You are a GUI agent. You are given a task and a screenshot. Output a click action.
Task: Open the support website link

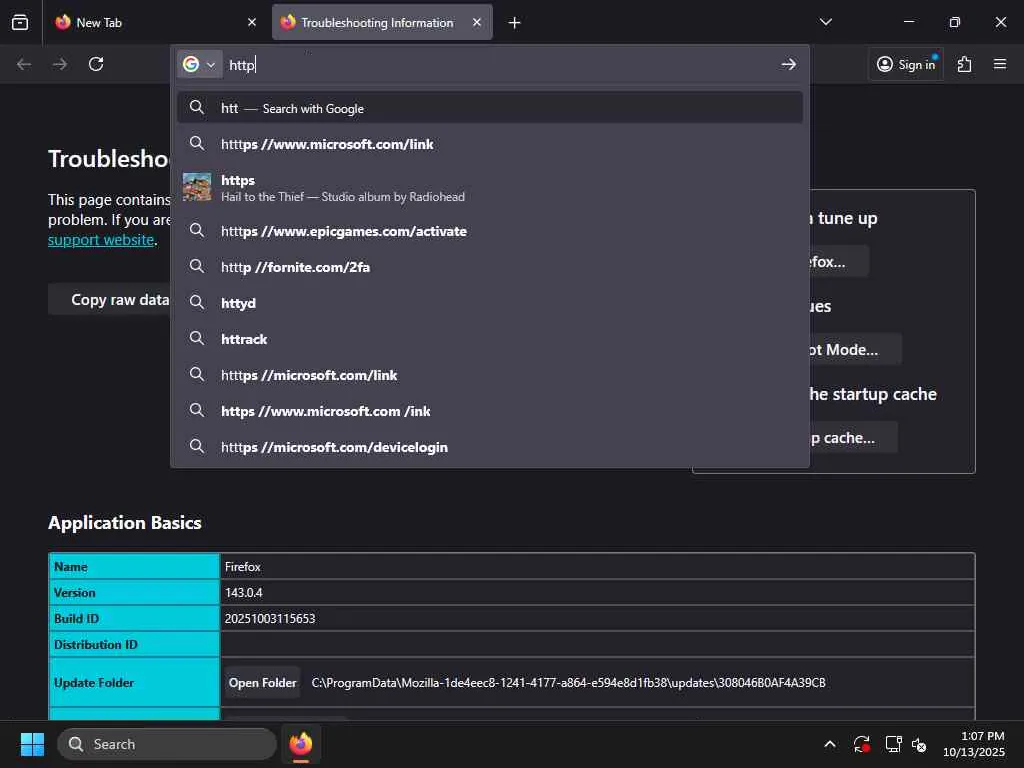click(x=101, y=240)
